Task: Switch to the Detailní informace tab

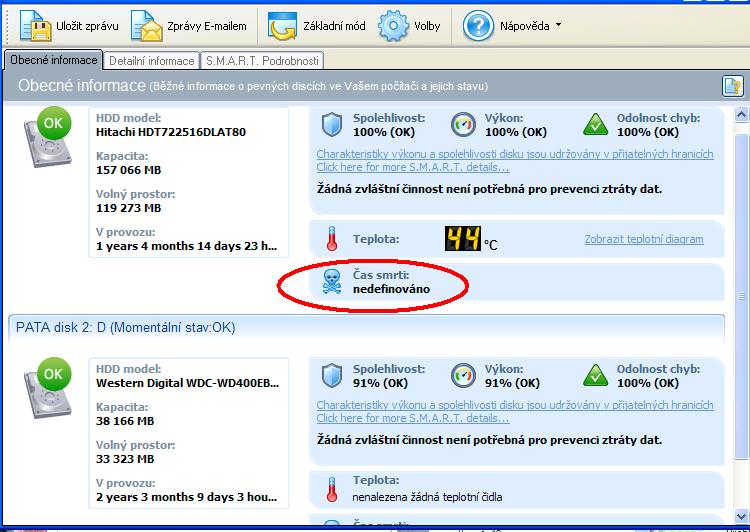Action: tap(151, 61)
